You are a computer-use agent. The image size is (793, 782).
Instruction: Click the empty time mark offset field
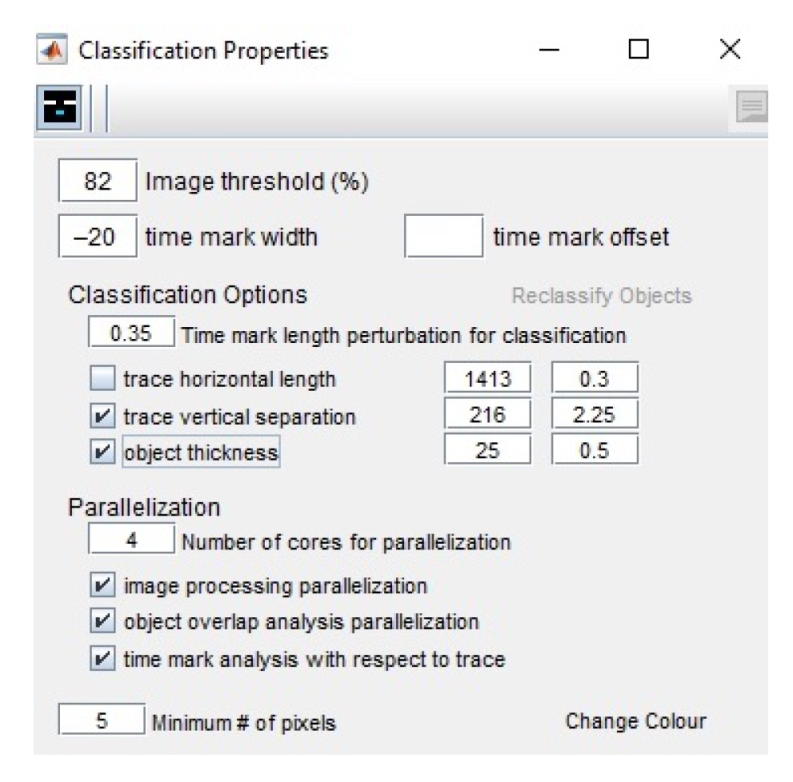click(x=443, y=238)
